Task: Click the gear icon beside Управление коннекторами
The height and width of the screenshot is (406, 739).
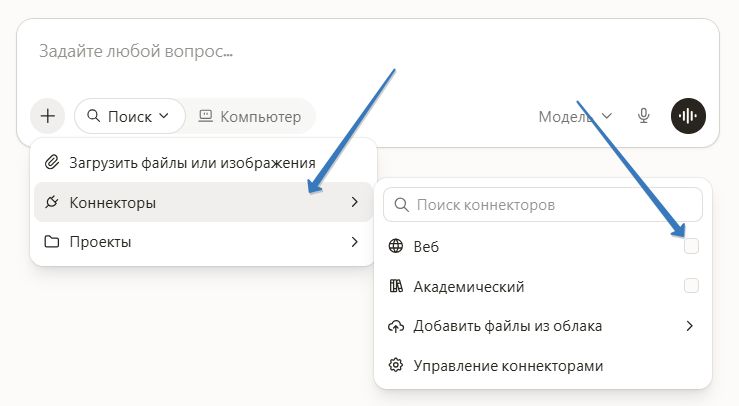Action: [x=396, y=365]
